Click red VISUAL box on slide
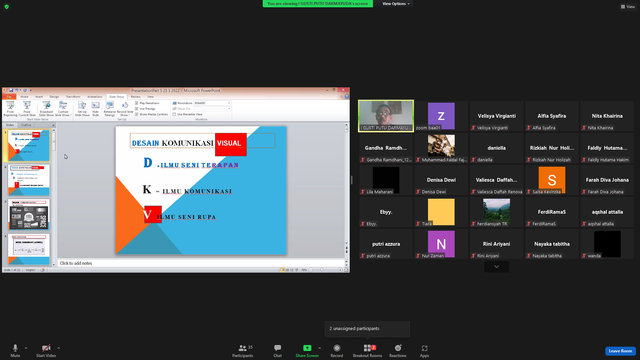The width and height of the screenshot is (640, 360). [x=231, y=144]
